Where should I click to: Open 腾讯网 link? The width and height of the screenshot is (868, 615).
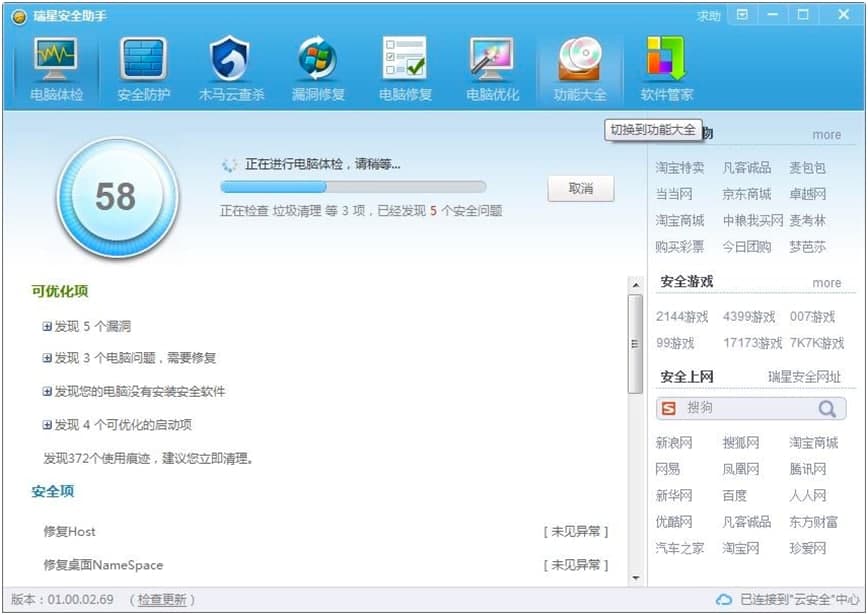[x=807, y=469]
